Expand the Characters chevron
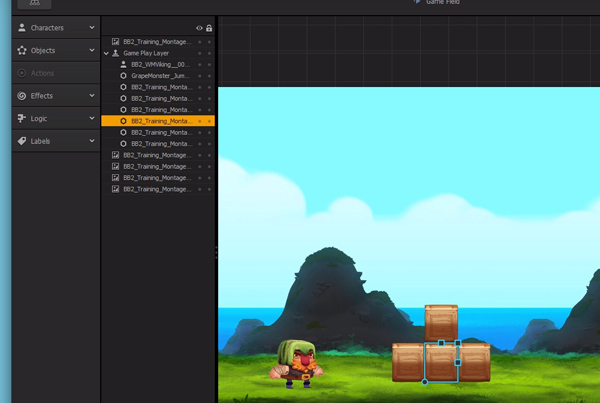 click(92, 28)
